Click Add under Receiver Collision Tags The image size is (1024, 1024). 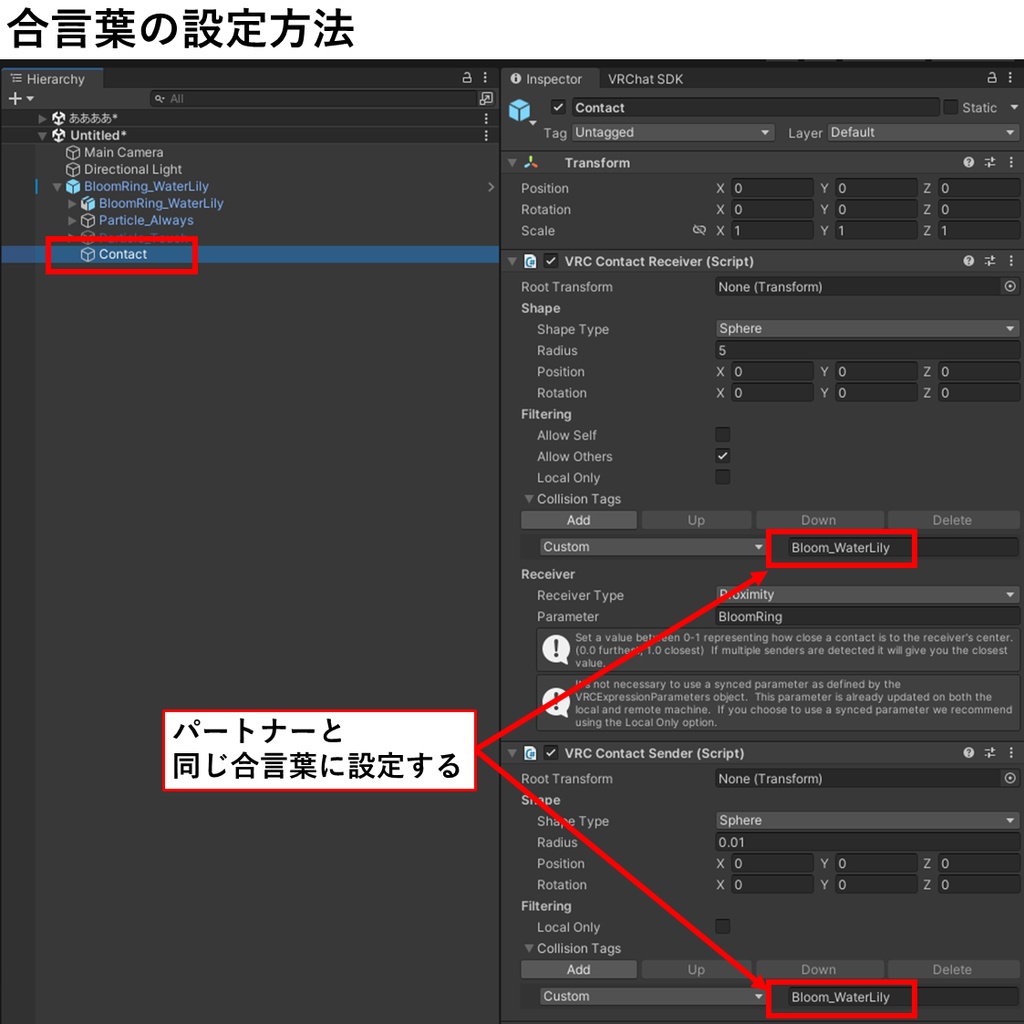[579, 520]
